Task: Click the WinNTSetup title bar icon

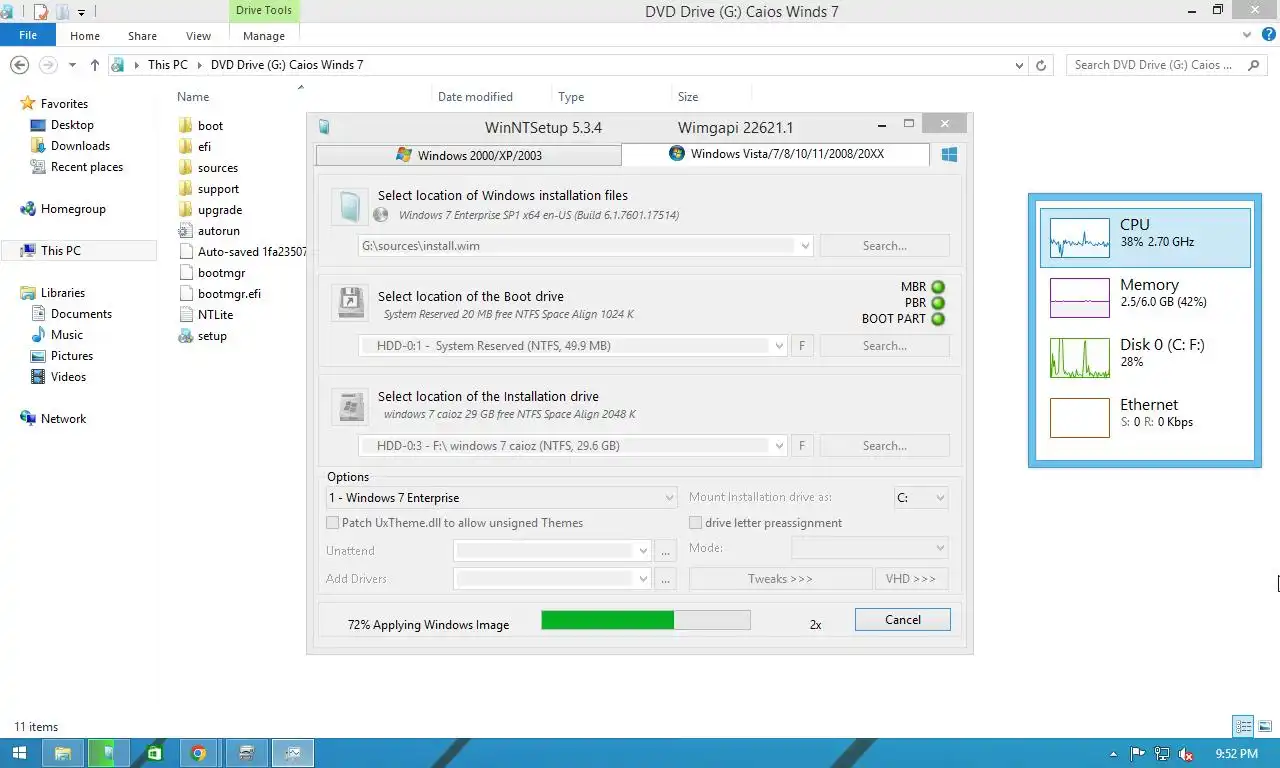Action: [324, 127]
